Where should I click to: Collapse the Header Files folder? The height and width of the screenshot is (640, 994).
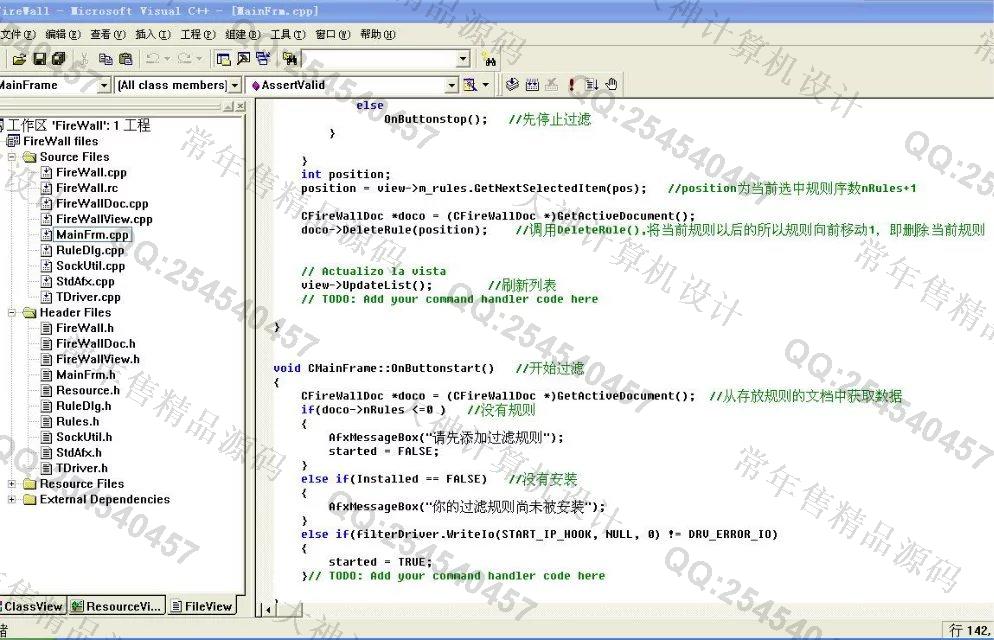point(12,312)
